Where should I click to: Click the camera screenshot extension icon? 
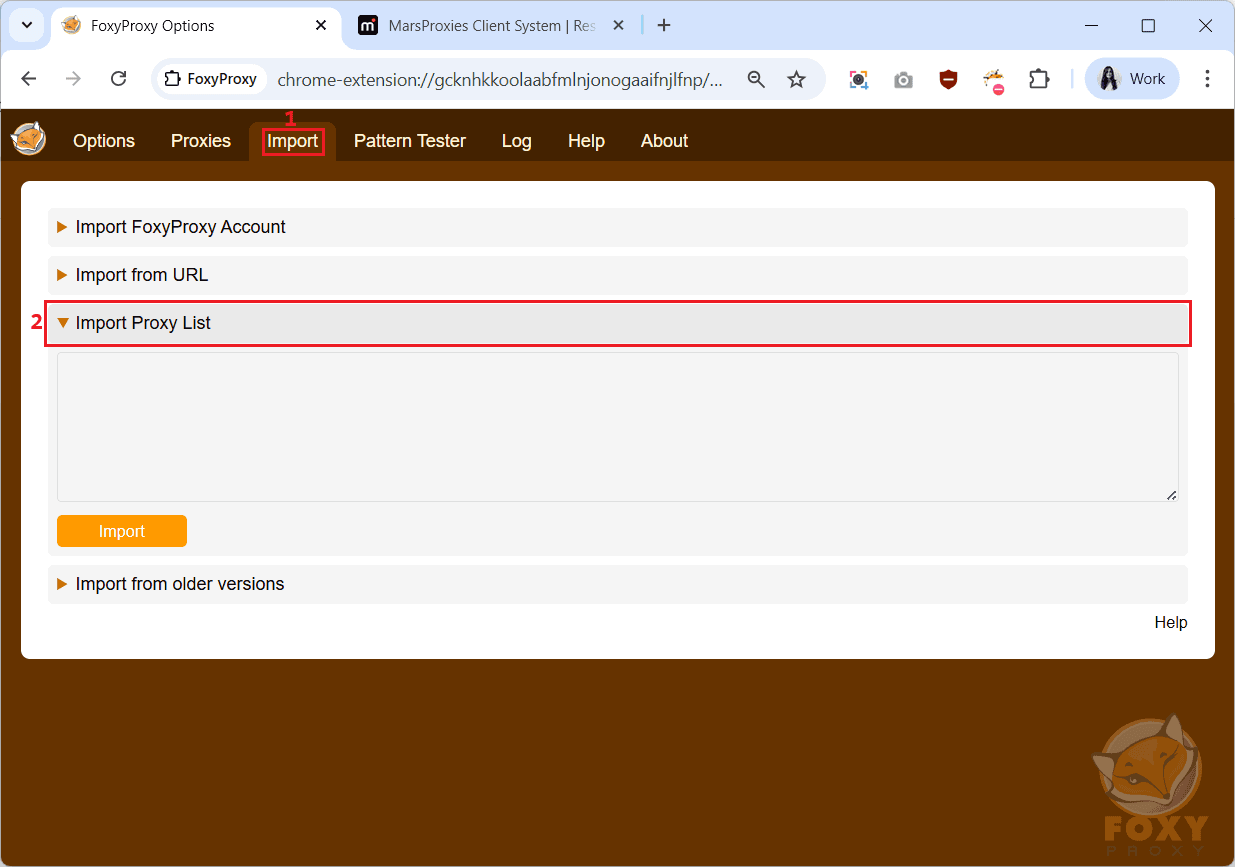tap(903, 79)
